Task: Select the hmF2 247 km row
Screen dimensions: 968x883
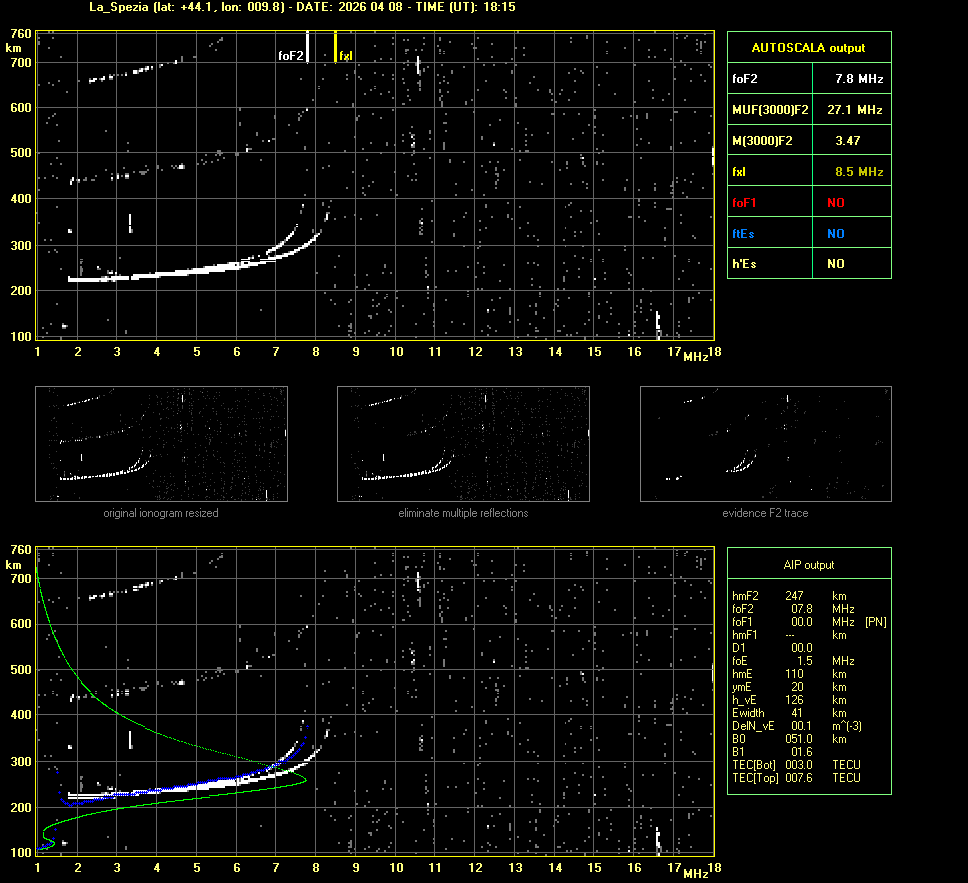Action: (x=790, y=596)
